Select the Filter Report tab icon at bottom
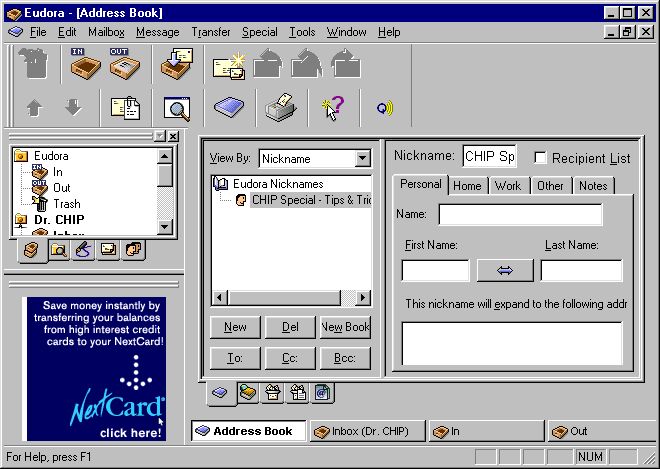 [298, 393]
